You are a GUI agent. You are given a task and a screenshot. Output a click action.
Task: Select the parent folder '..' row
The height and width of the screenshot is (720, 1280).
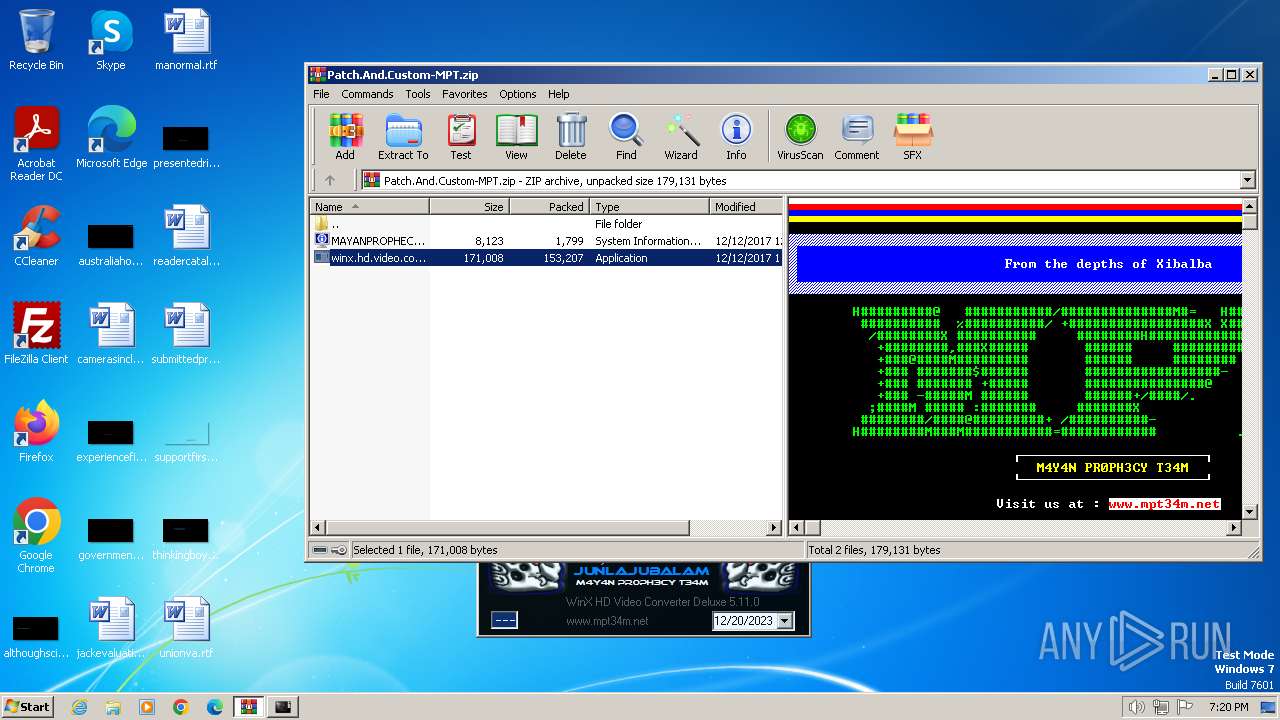click(546, 224)
